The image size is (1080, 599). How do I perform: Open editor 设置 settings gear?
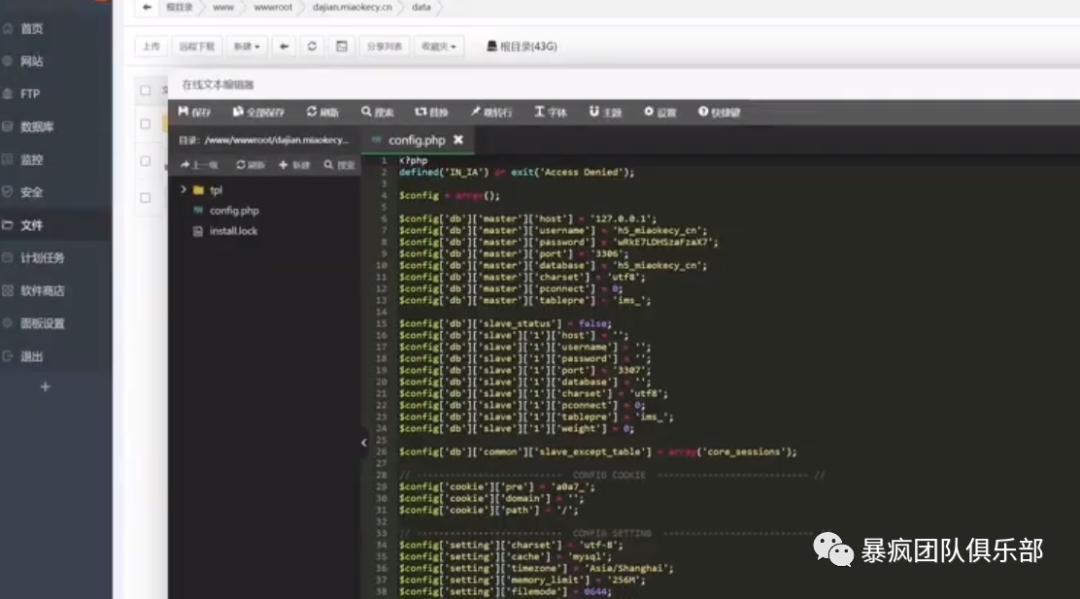coord(660,112)
